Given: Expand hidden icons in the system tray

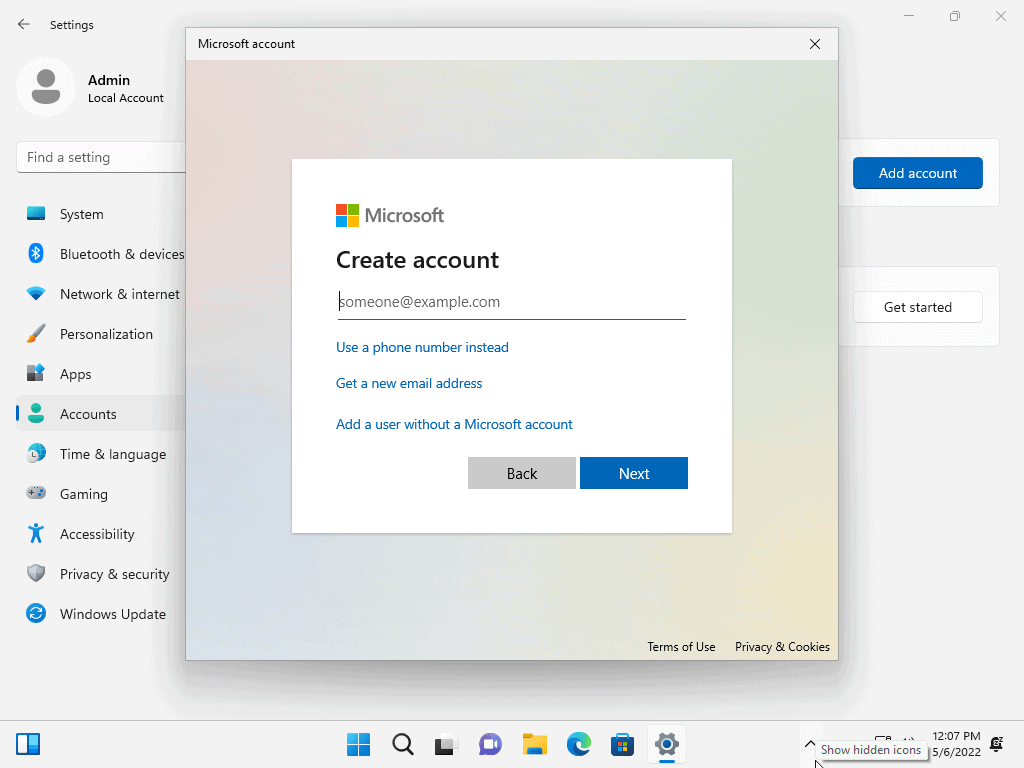Looking at the screenshot, I should (x=810, y=744).
